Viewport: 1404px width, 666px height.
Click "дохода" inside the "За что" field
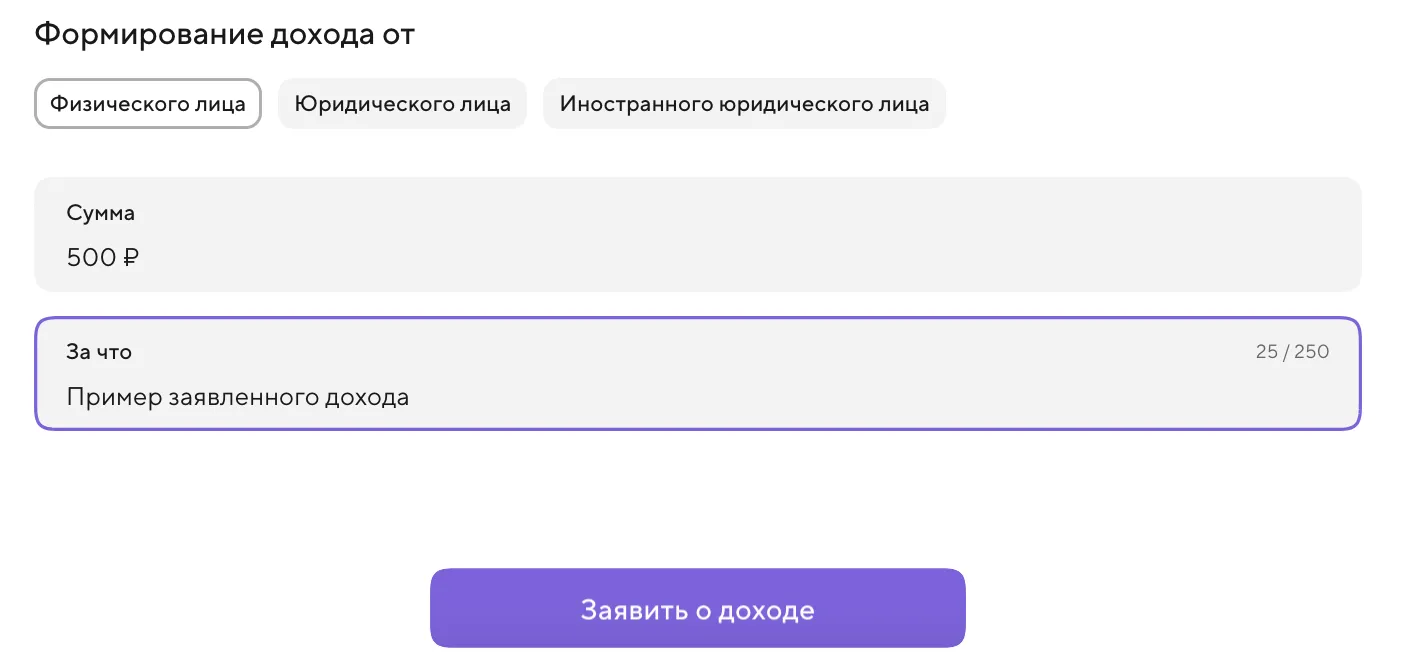coord(368,397)
